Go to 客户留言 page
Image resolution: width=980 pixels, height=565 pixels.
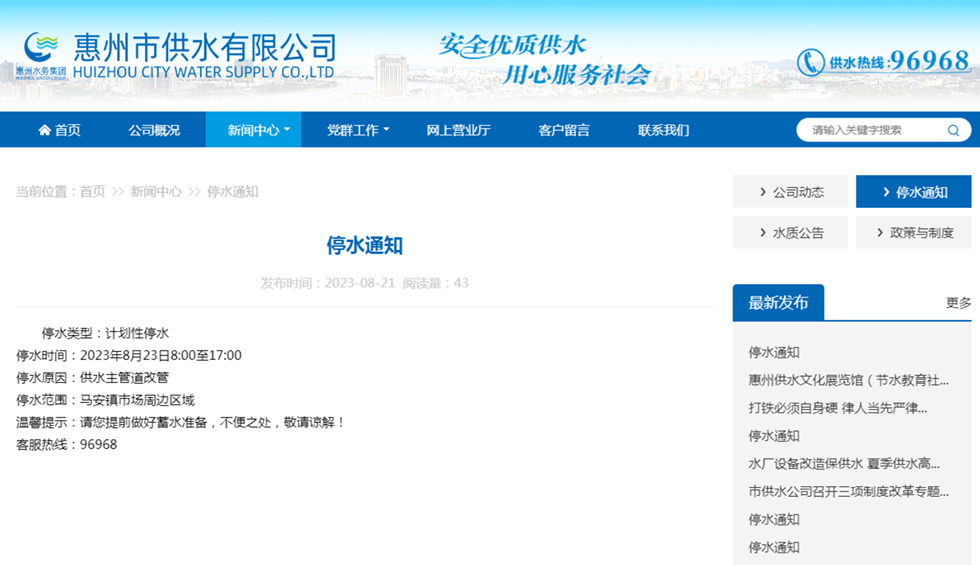564,130
